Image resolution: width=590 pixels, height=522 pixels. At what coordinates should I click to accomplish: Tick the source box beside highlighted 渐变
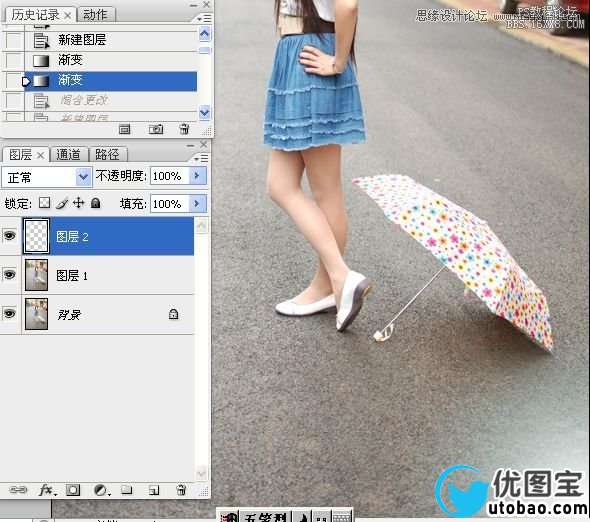tap(14, 81)
